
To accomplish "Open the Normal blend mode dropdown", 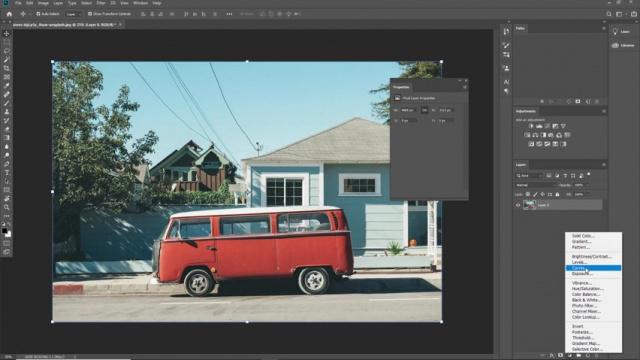I will 536,185.
